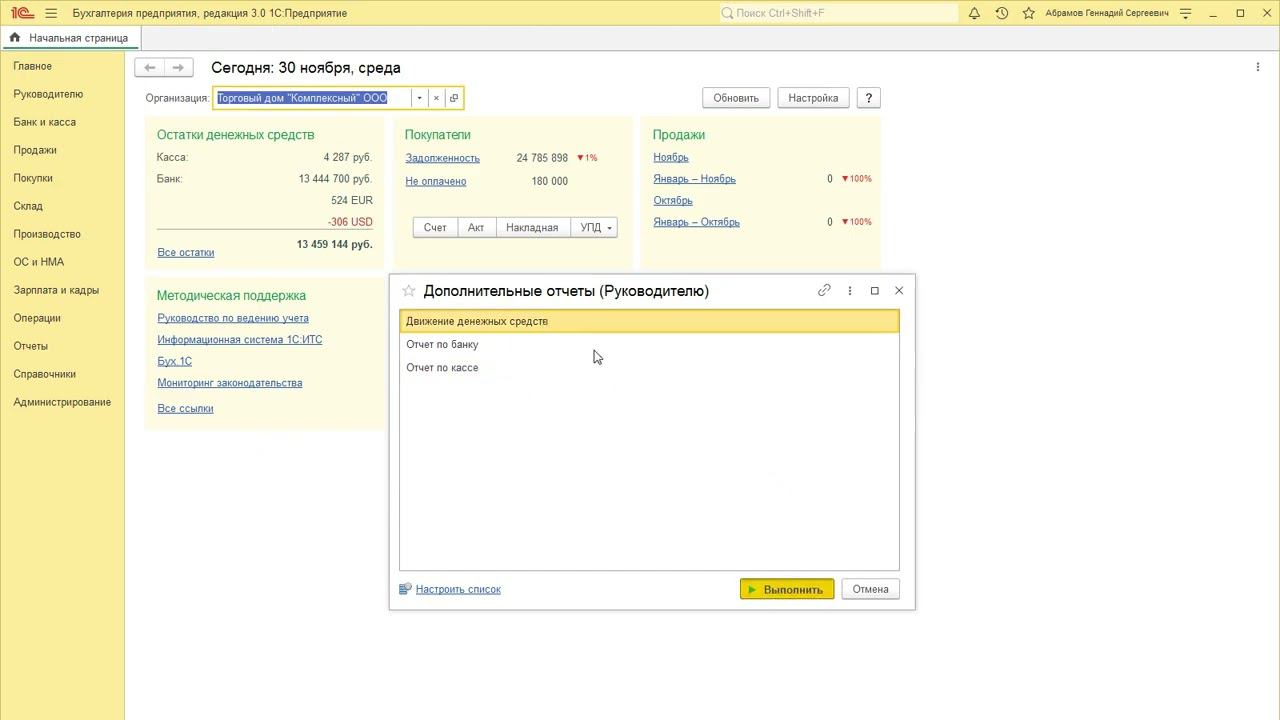
Task: Open the Отчеты section
Action: (31, 346)
